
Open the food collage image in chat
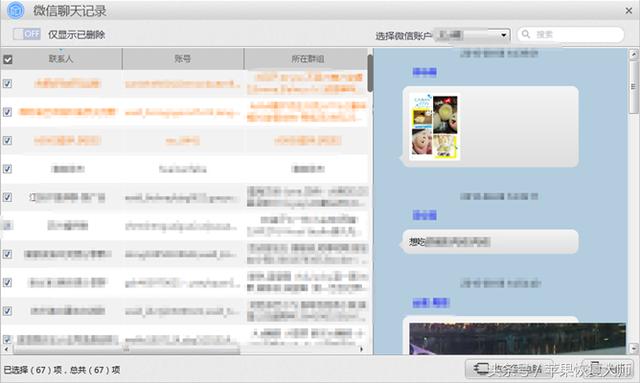tap(435, 126)
